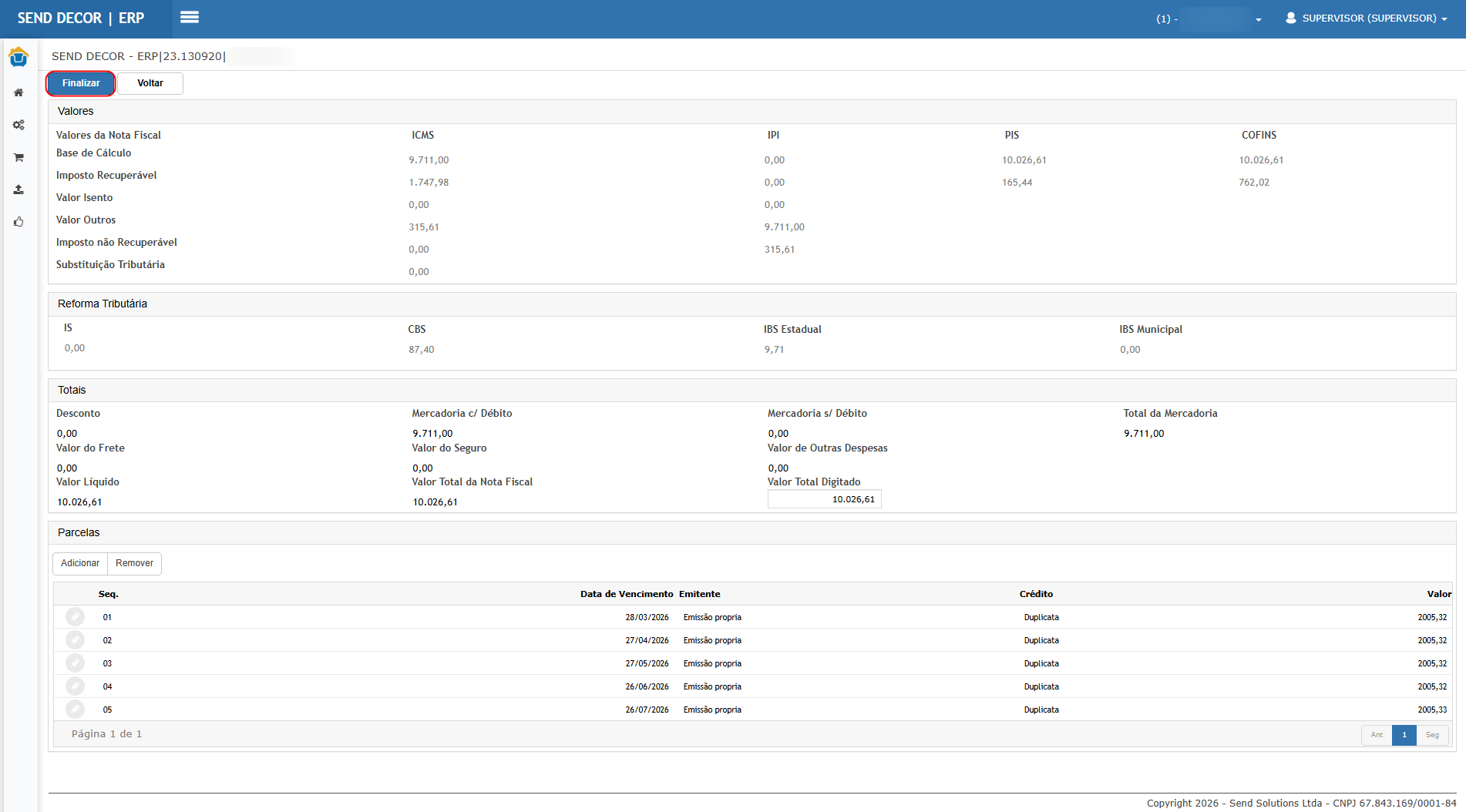Open the home icon in the sidebar
Image resolution: width=1466 pixels, height=812 pixels.
click(x=18, y=92)
